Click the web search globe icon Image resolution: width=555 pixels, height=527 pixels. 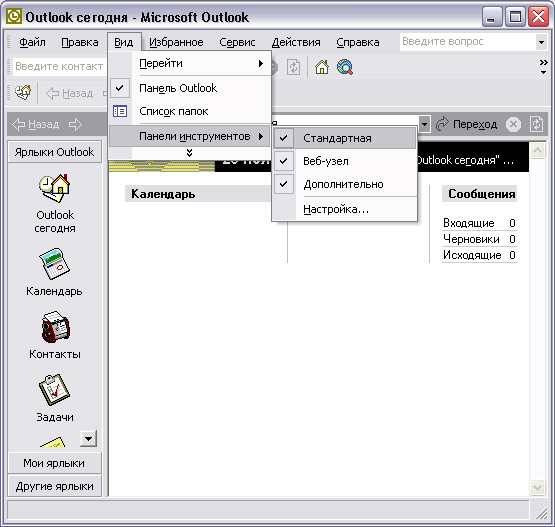coord(345,67)
